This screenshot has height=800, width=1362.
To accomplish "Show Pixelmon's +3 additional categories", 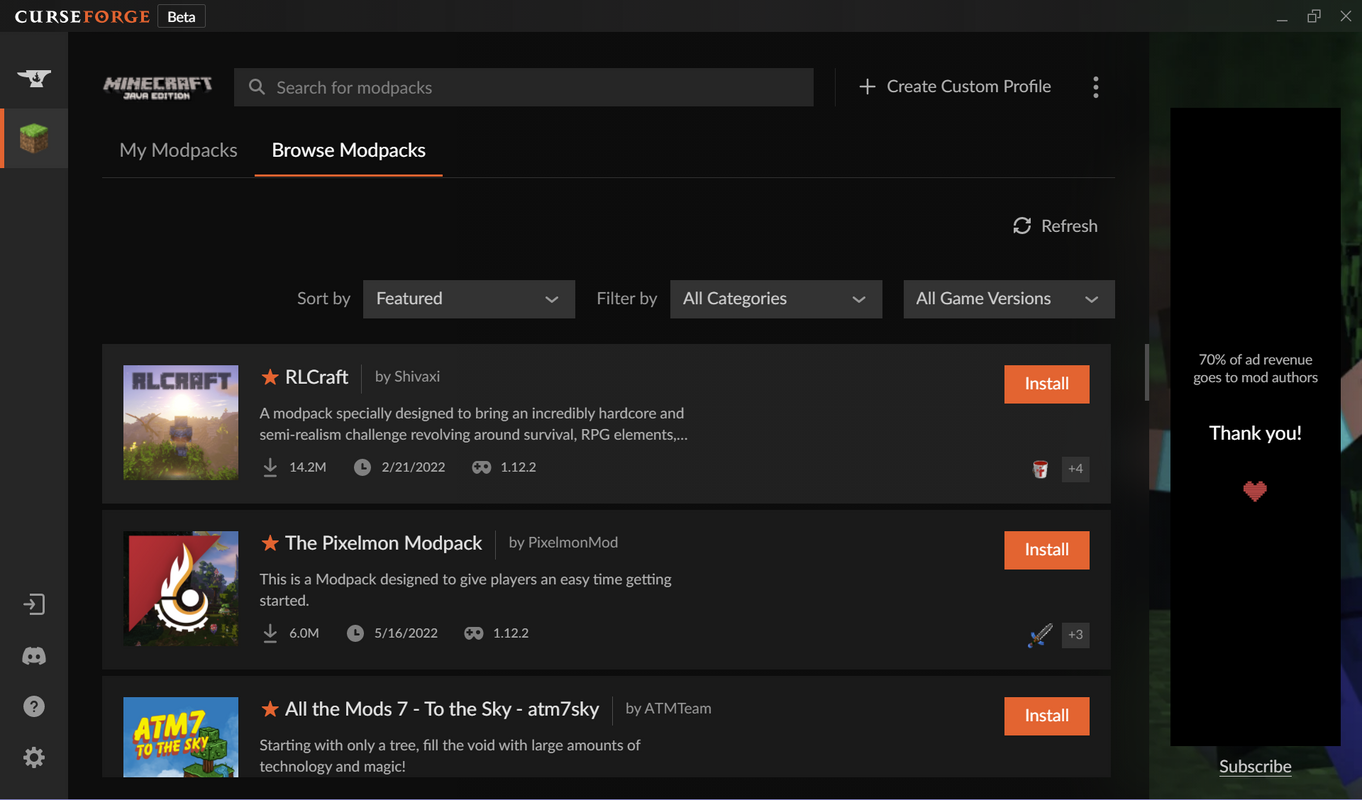I will (x=1075, y=635).
